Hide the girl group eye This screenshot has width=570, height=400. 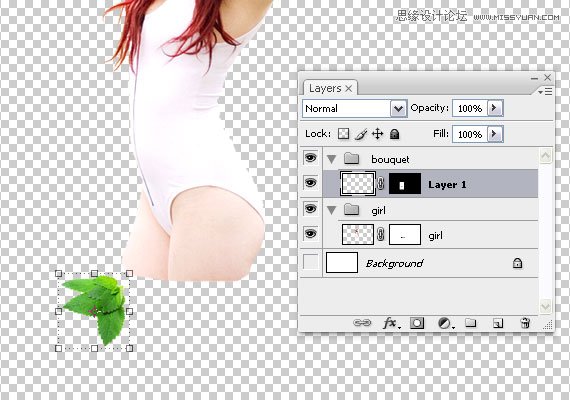pyautogui.click(x=310, y=209)
